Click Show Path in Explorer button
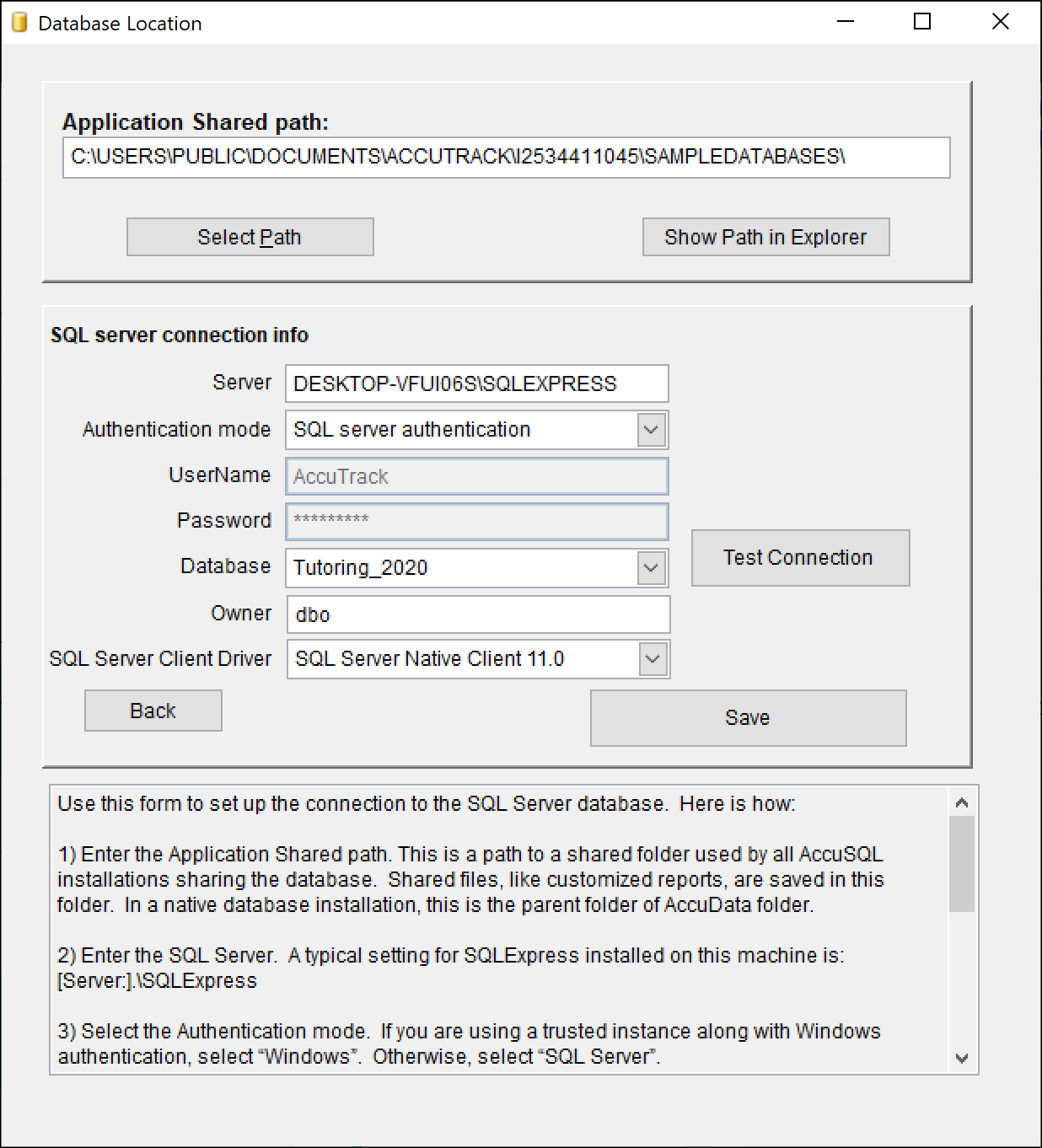The width and height of the screenshot is (1042, 1148). click(765, 237)
